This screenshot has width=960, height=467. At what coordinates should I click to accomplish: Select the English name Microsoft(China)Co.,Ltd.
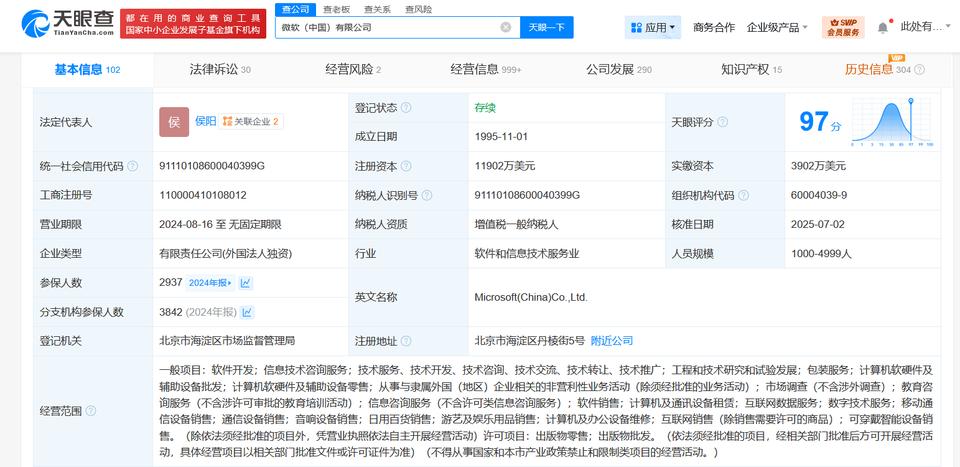click(531, 297)
